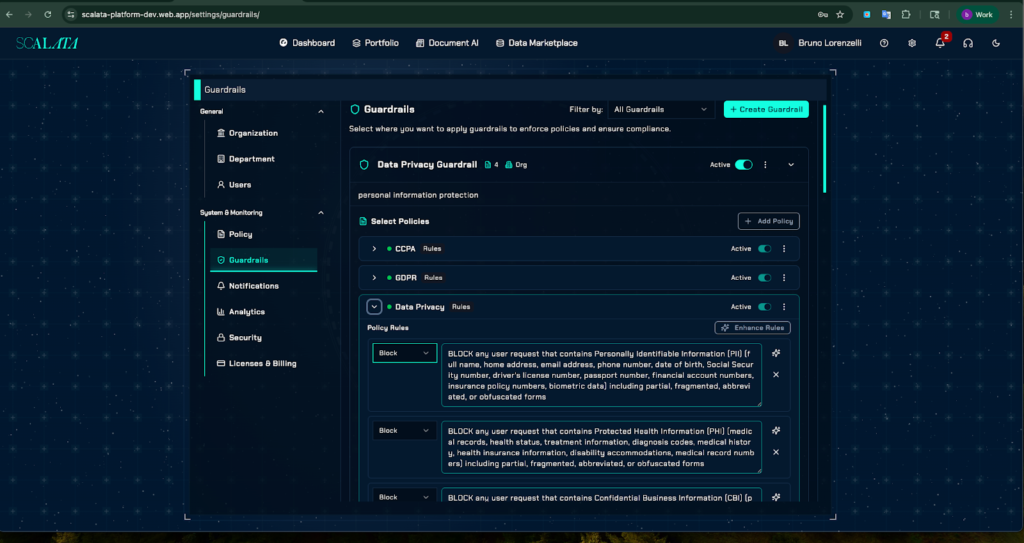Open Data Privacy Guardrail three-dot menu
This screenshot has height=543, width=1024.
tap(765, 165)
